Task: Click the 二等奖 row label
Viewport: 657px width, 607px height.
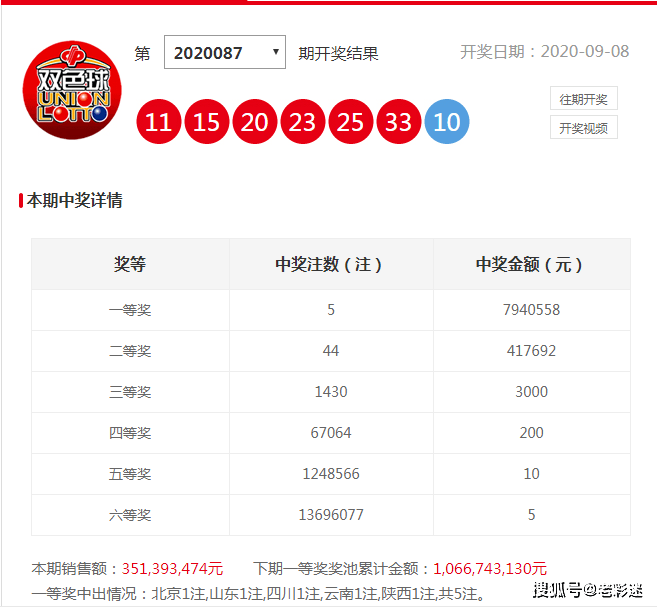Action: [130, 351]
